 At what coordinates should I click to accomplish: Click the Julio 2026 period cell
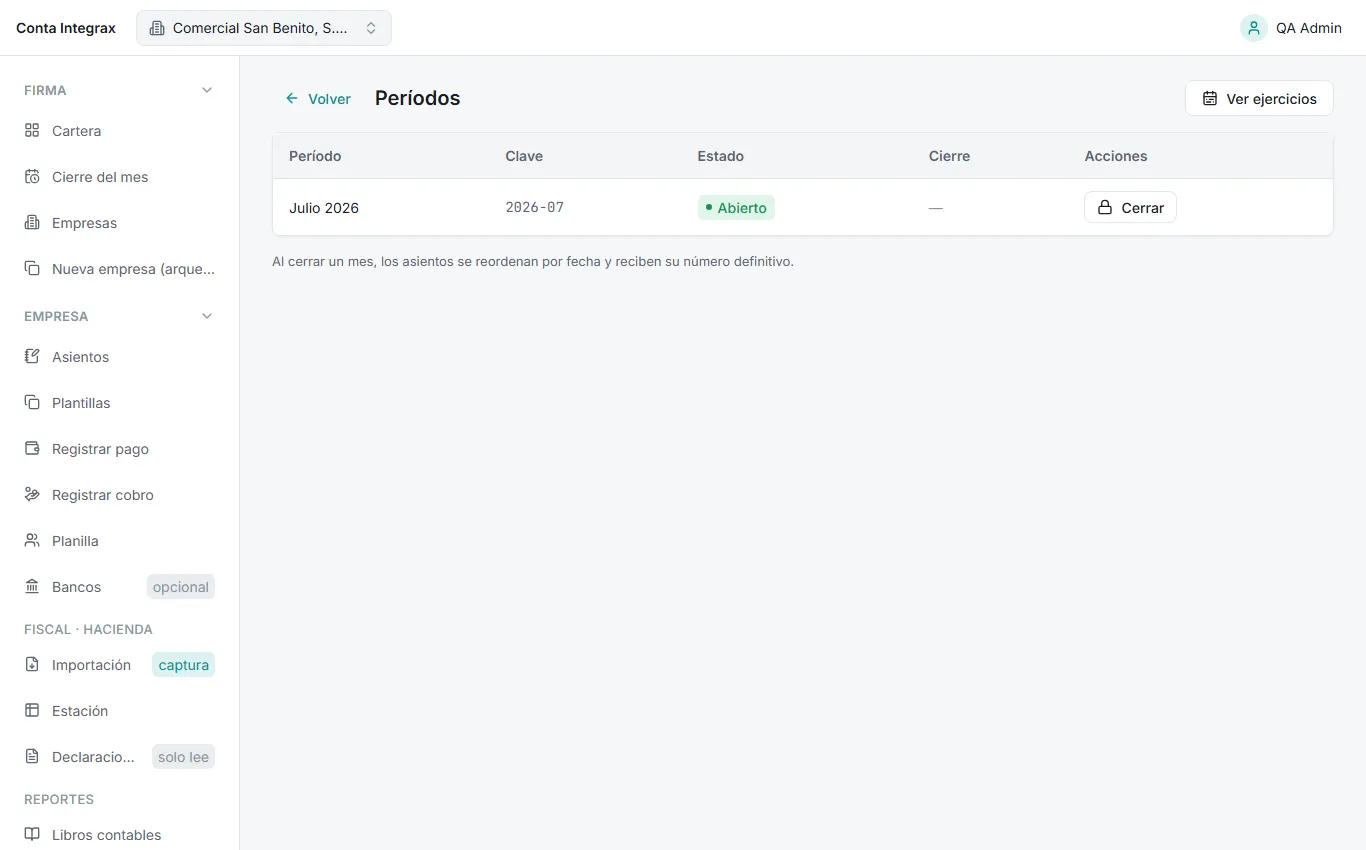(324, 208)
